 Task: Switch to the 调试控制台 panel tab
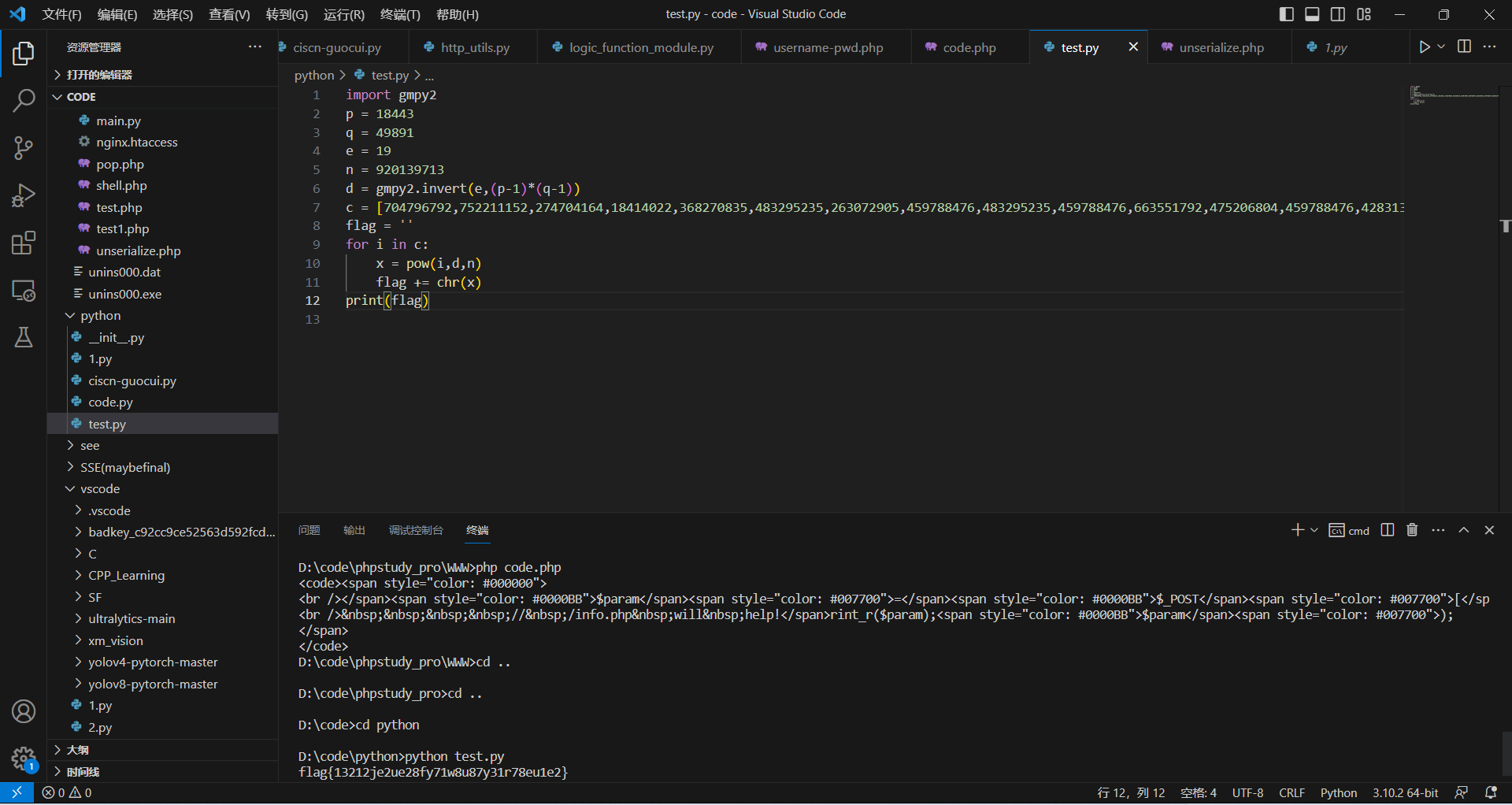(416, 530)
